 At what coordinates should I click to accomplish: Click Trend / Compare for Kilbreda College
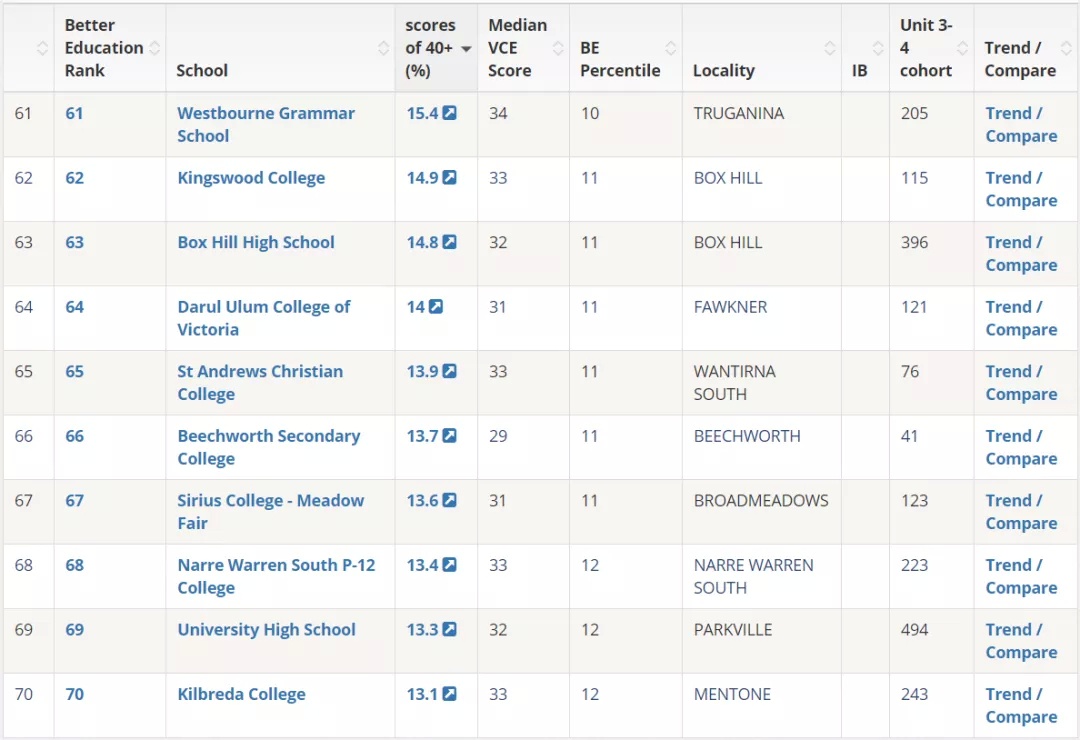pos(1021,706)
